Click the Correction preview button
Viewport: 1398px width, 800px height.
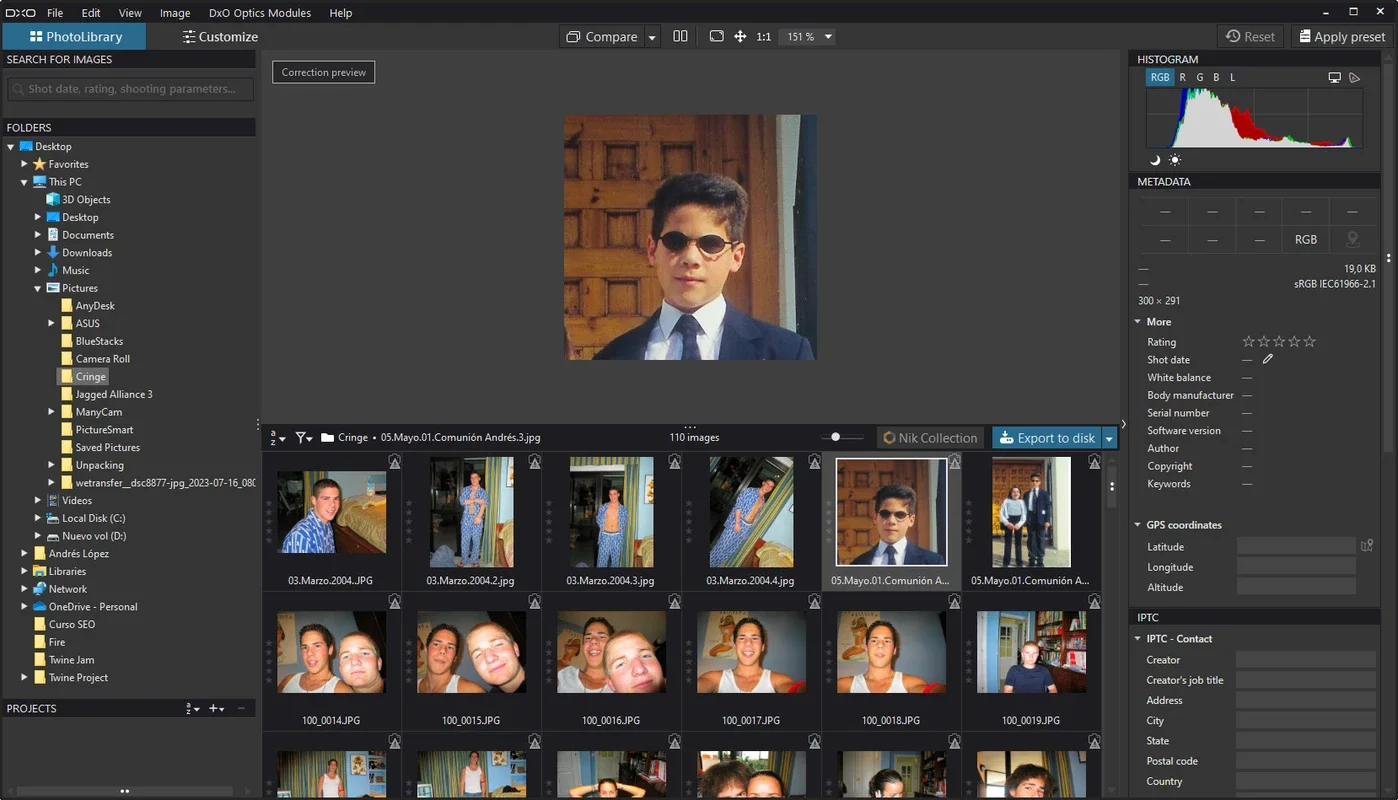pos(324,72)
